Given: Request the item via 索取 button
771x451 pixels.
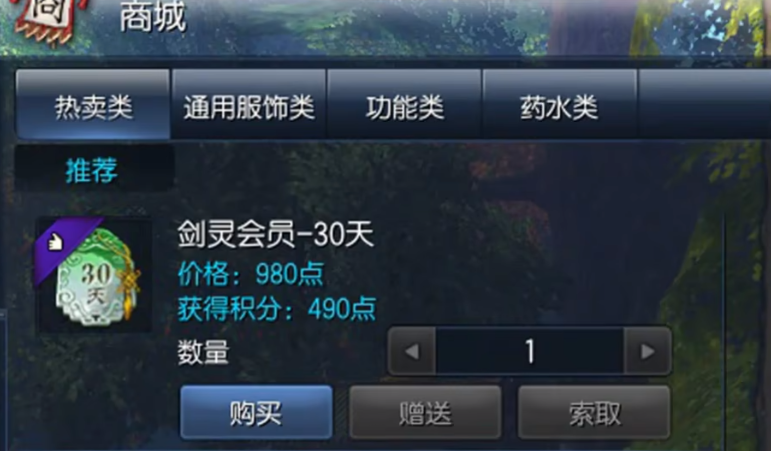Looking at the screenshot, I should pos(594,412).
